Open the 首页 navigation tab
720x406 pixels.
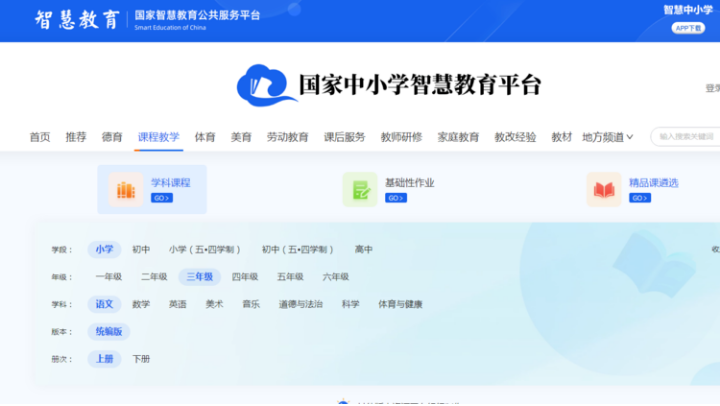click(40, 137)
